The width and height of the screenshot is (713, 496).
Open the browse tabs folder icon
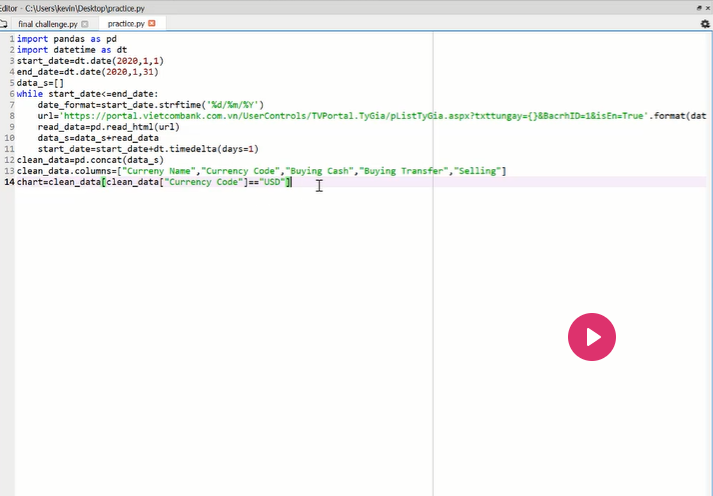click(3, 24)
